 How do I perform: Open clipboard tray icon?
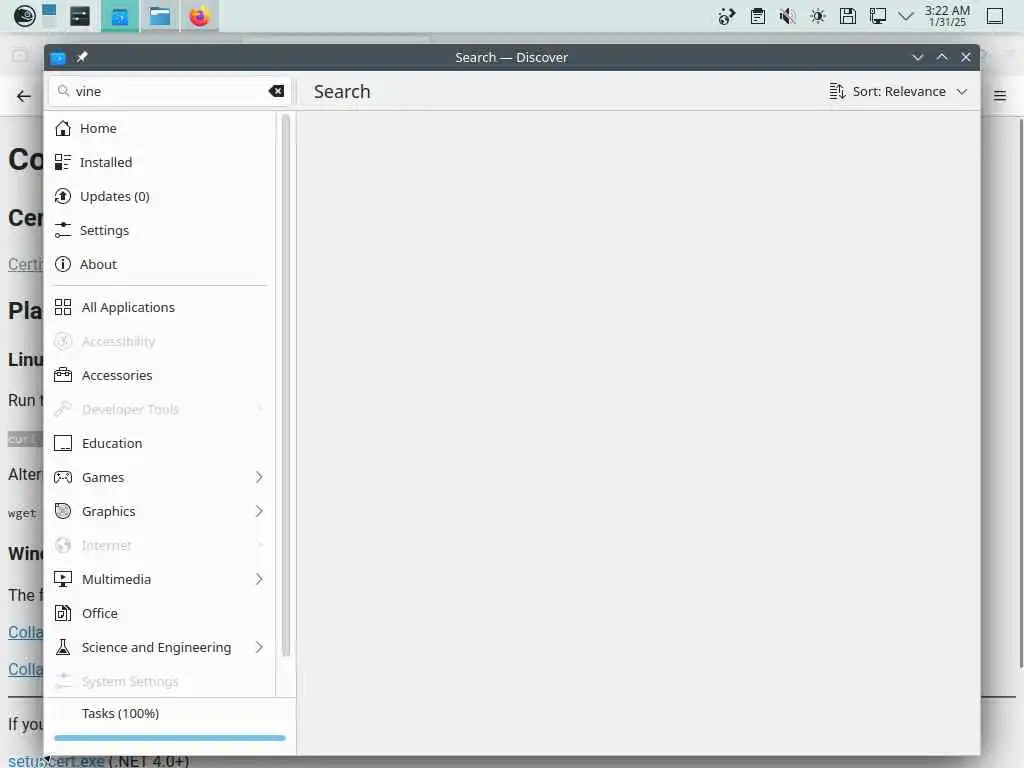758,16
